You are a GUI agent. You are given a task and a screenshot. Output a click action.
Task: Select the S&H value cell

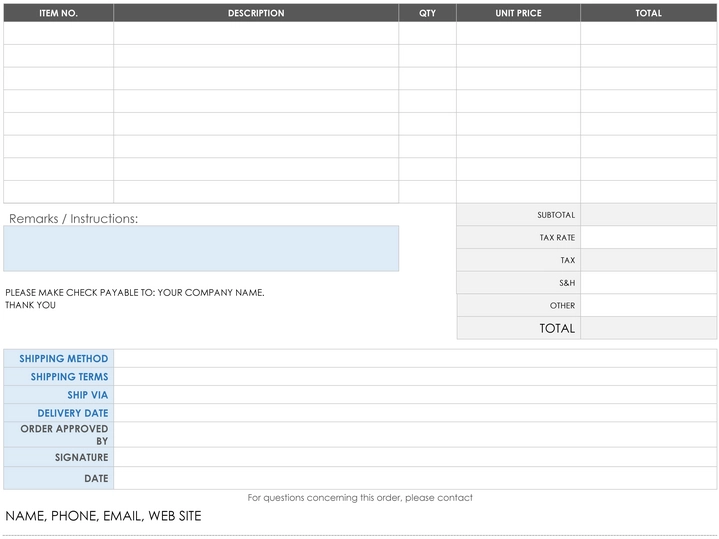coord(648,283)
